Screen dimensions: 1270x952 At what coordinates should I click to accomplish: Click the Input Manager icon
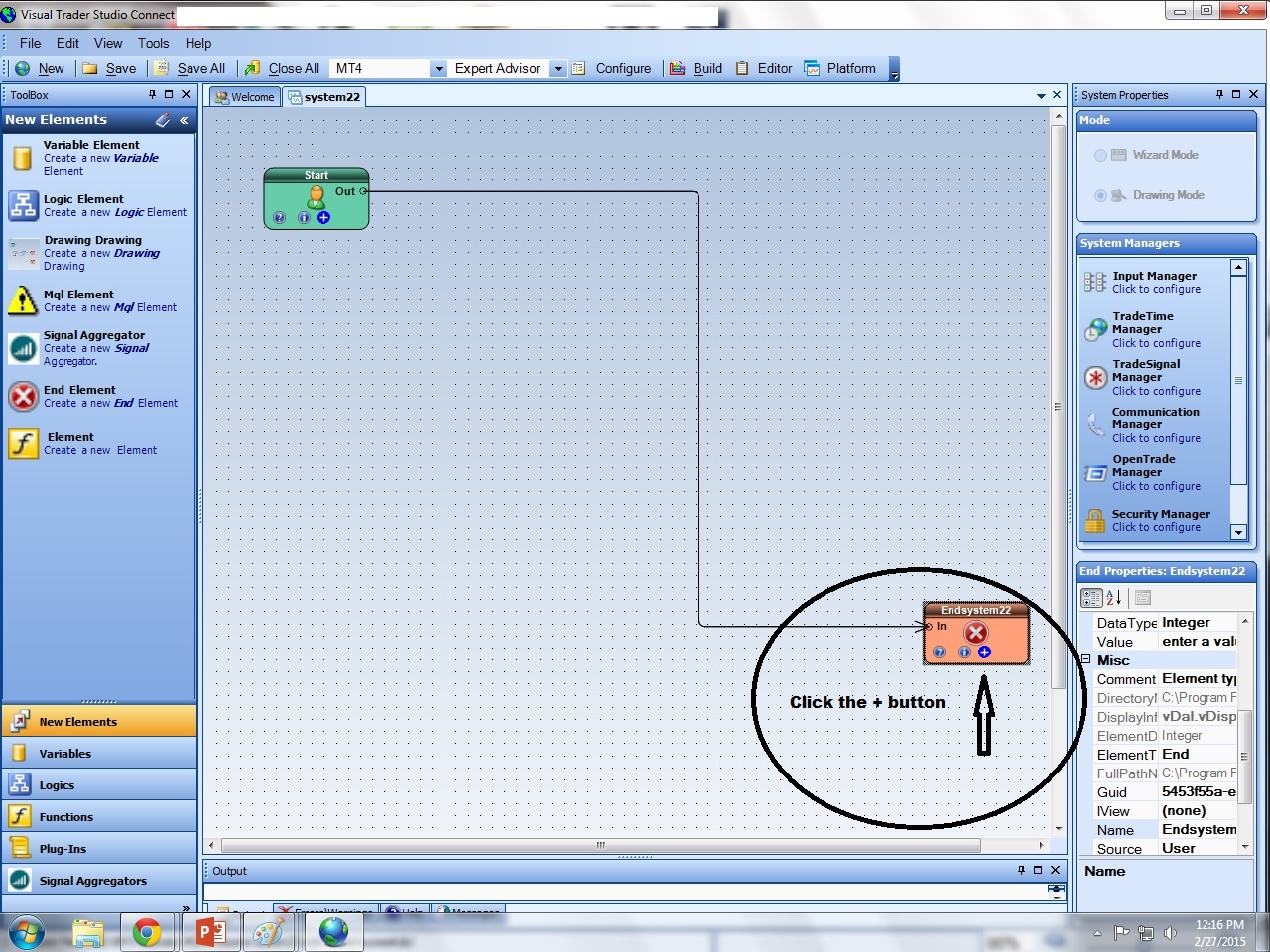(x=1095, y=282)
